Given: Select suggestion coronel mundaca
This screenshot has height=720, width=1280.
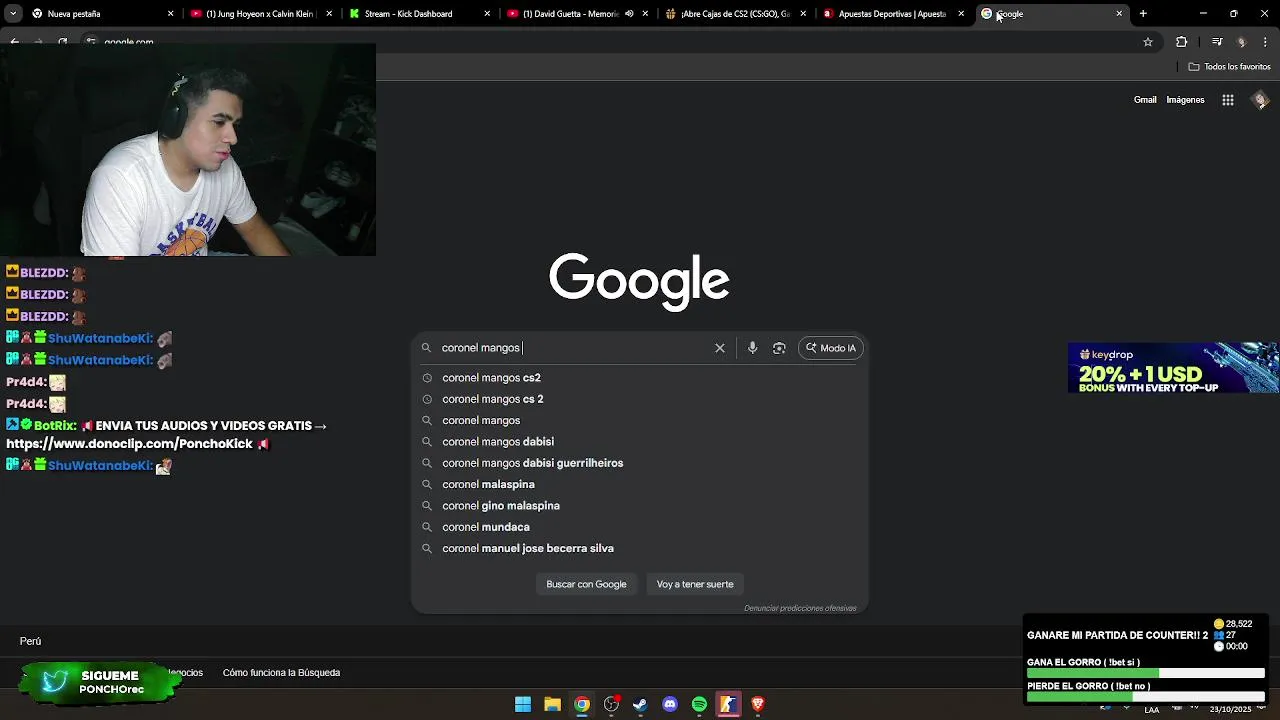Looking at the screenshot, I should (640, 527).
